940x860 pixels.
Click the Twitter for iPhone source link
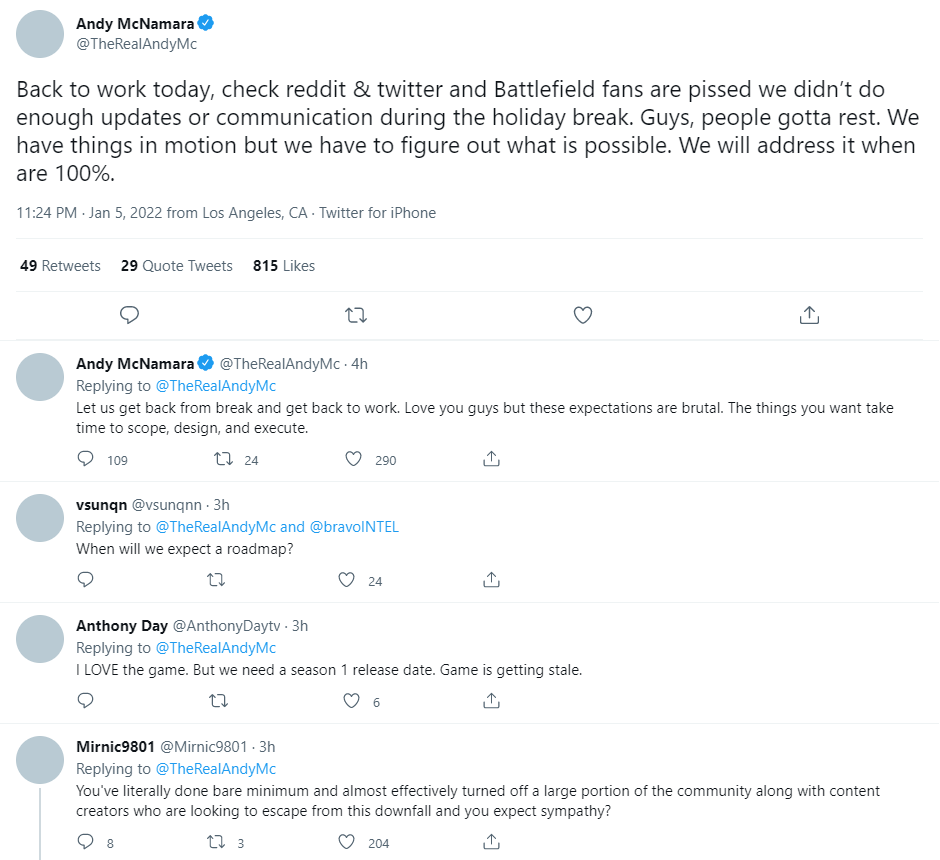[378, 213]
